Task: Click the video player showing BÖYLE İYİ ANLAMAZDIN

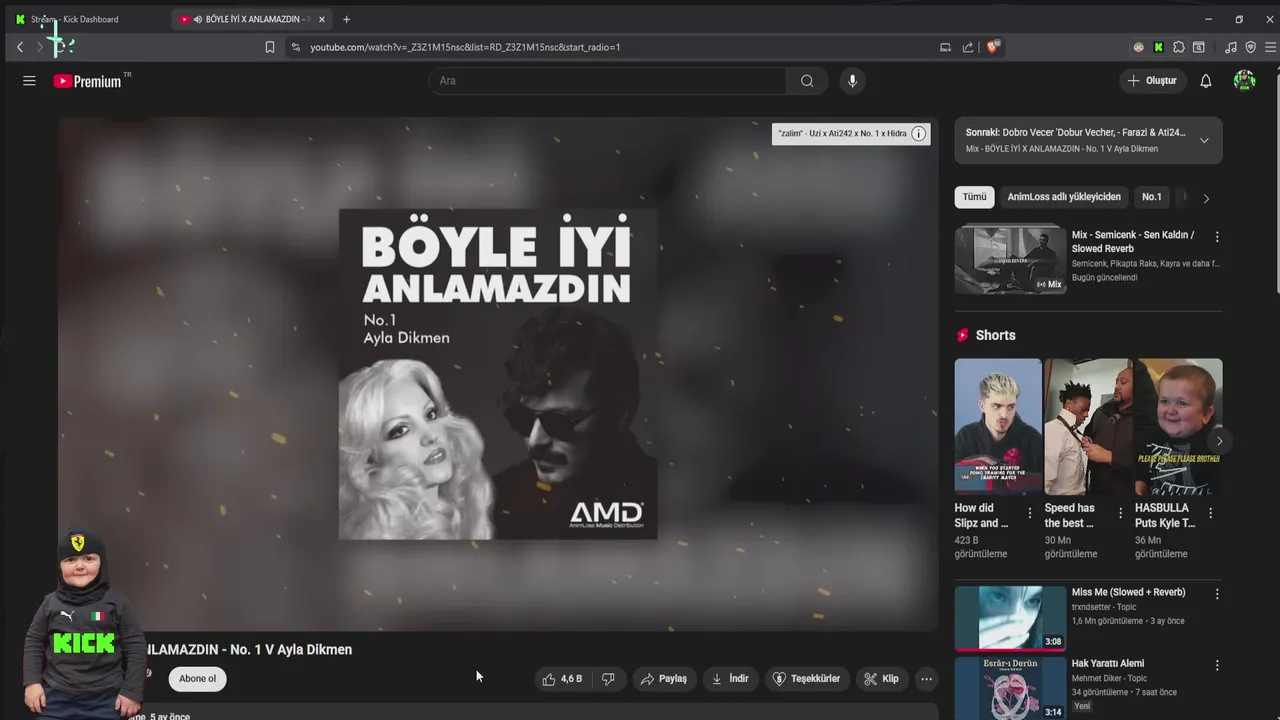Action: [x=498, y=374]
